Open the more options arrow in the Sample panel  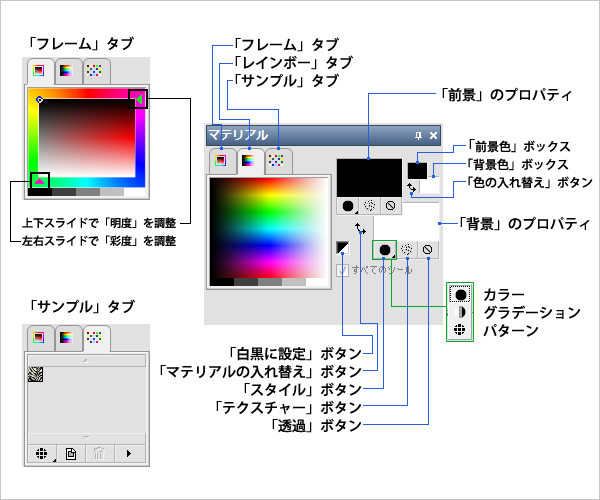pyautogui.click(x=129, y=454)
